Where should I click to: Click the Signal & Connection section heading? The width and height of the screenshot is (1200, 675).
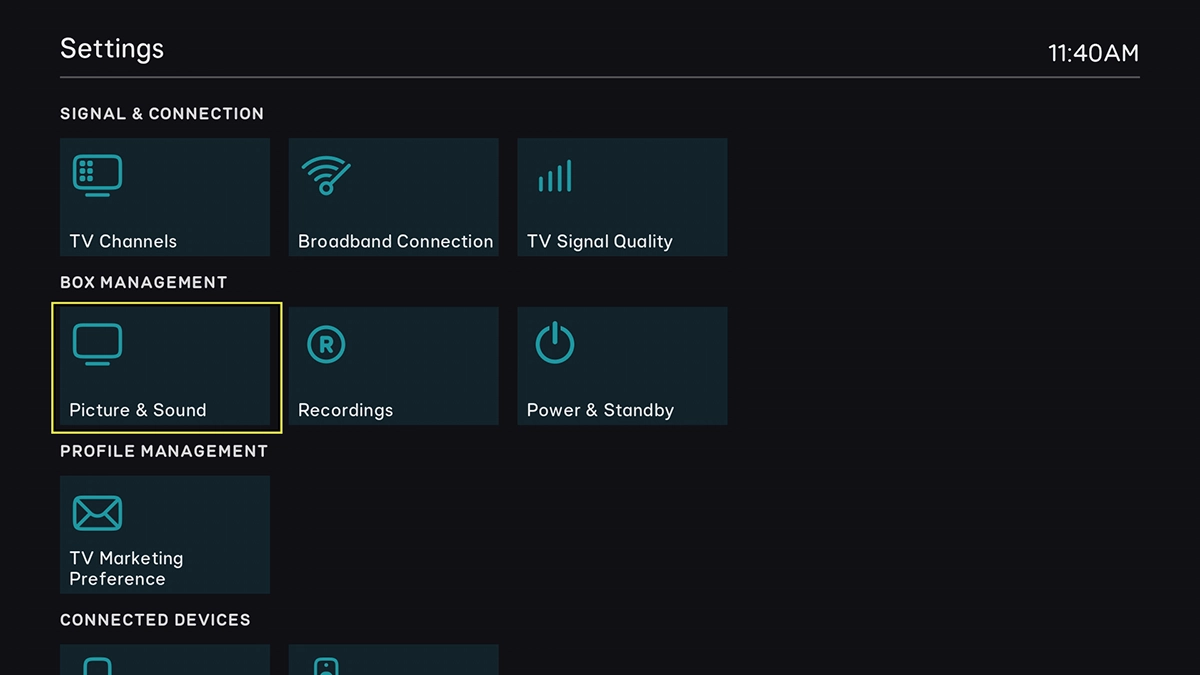(162, 114)
